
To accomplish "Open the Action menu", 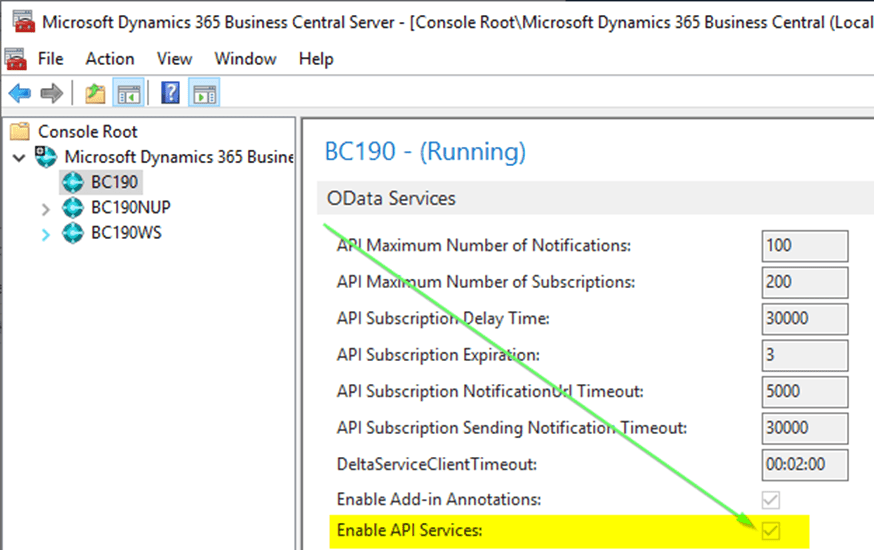I will pyautogui.click(x=109, y=59).
